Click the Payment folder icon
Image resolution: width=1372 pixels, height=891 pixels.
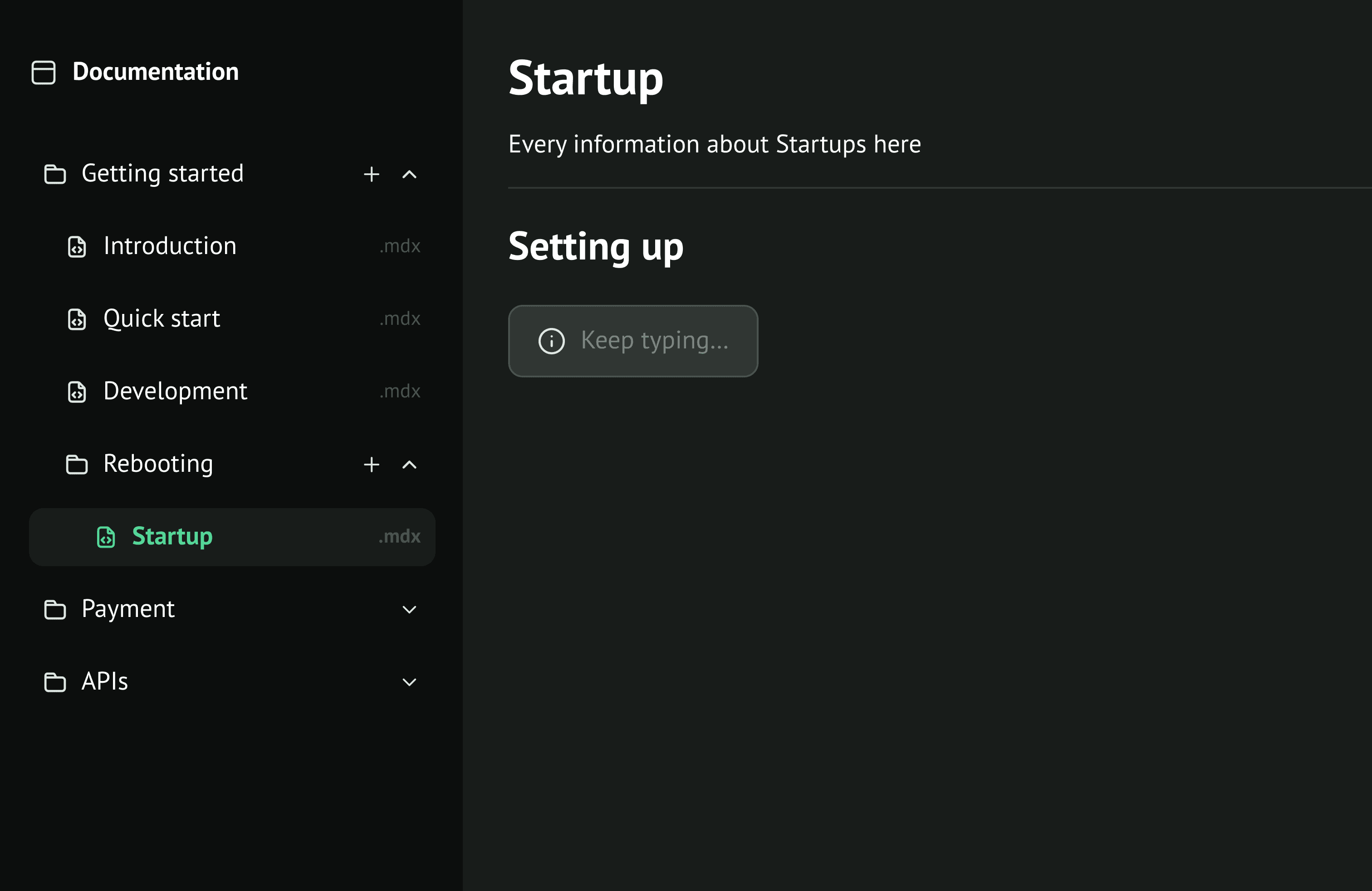click(55, 610)
